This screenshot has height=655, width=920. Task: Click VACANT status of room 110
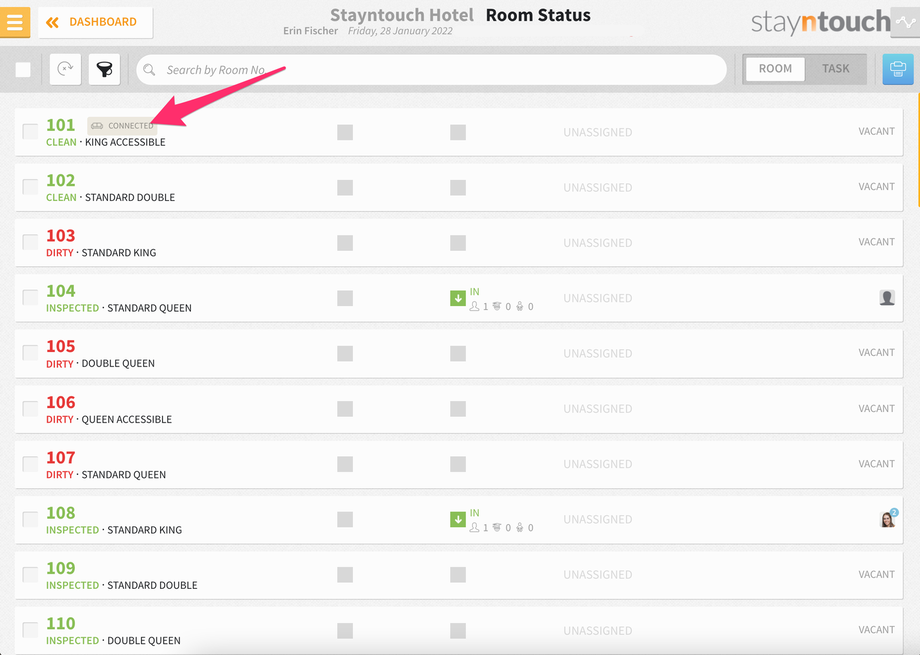click(x=877, y=630)
